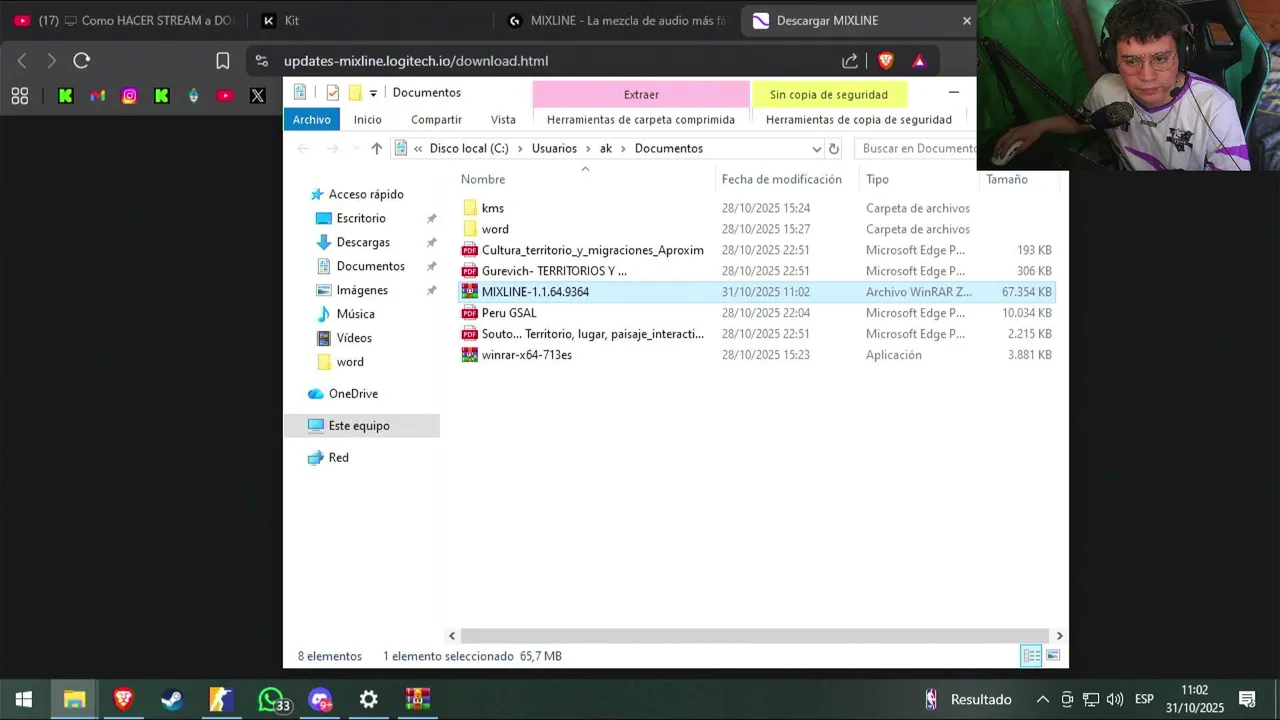Open the X (Twitter) bookmark
Screen dimensions: 1280x720
pyautogui.click(x=257, y=96)
